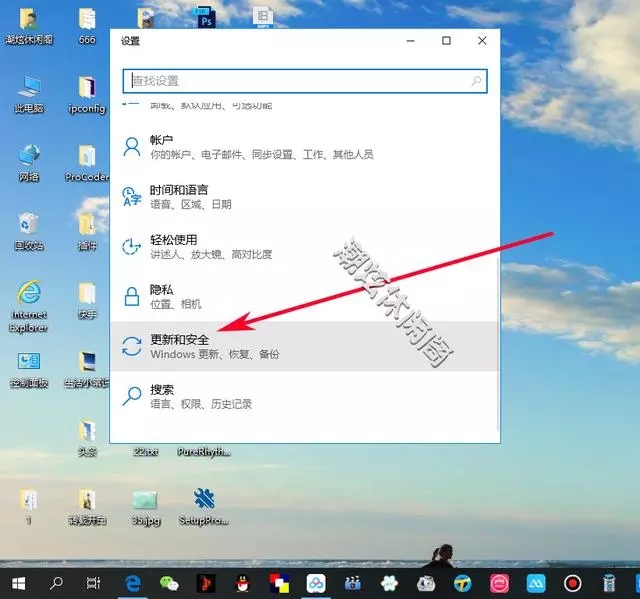Open the 隐私 privacy lock icon
This screenshot has height=599, width=640.
pos(132,296)
